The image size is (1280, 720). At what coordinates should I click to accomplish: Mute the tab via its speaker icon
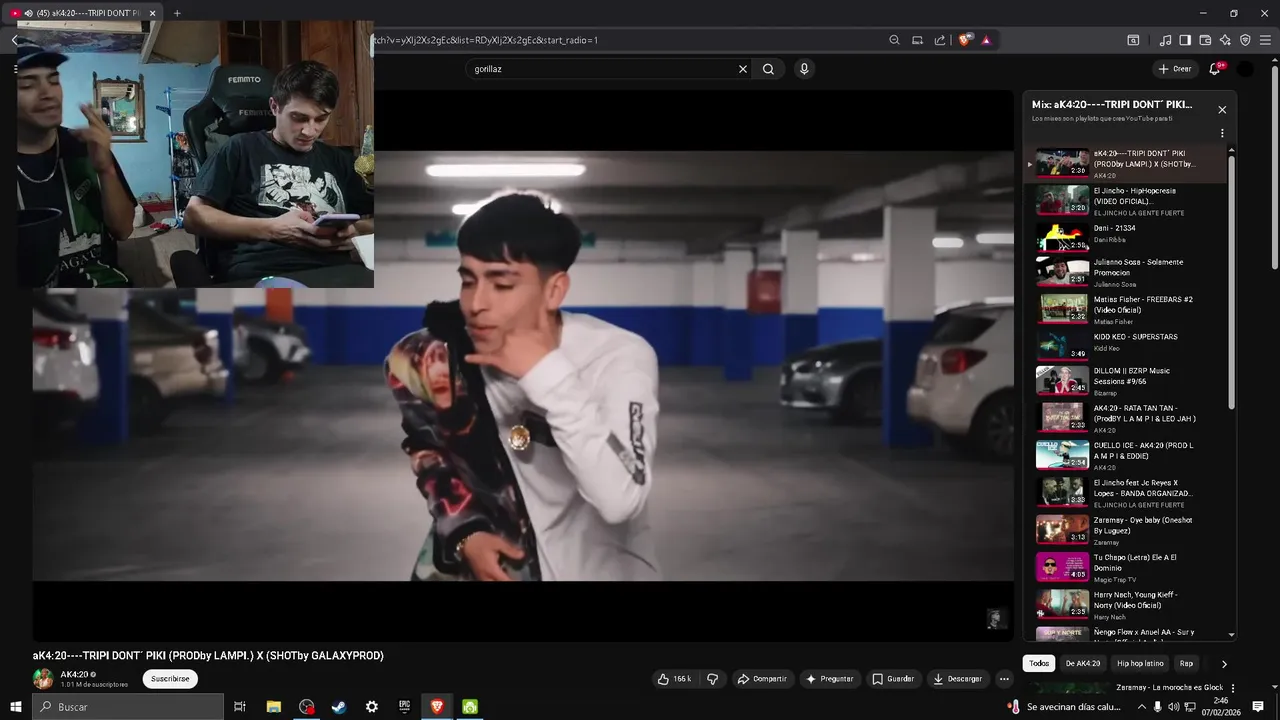click(x=28, y=13)
